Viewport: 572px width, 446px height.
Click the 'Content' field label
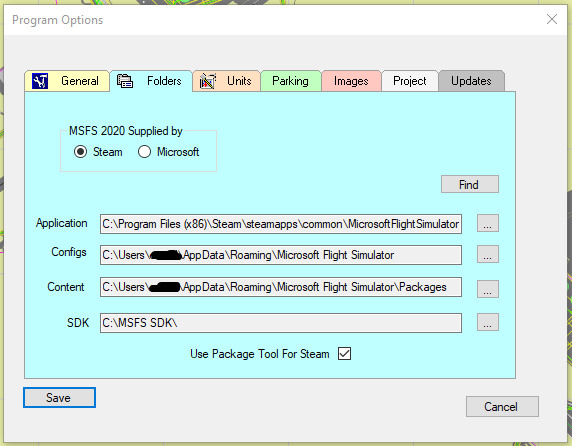pos(66,287)
